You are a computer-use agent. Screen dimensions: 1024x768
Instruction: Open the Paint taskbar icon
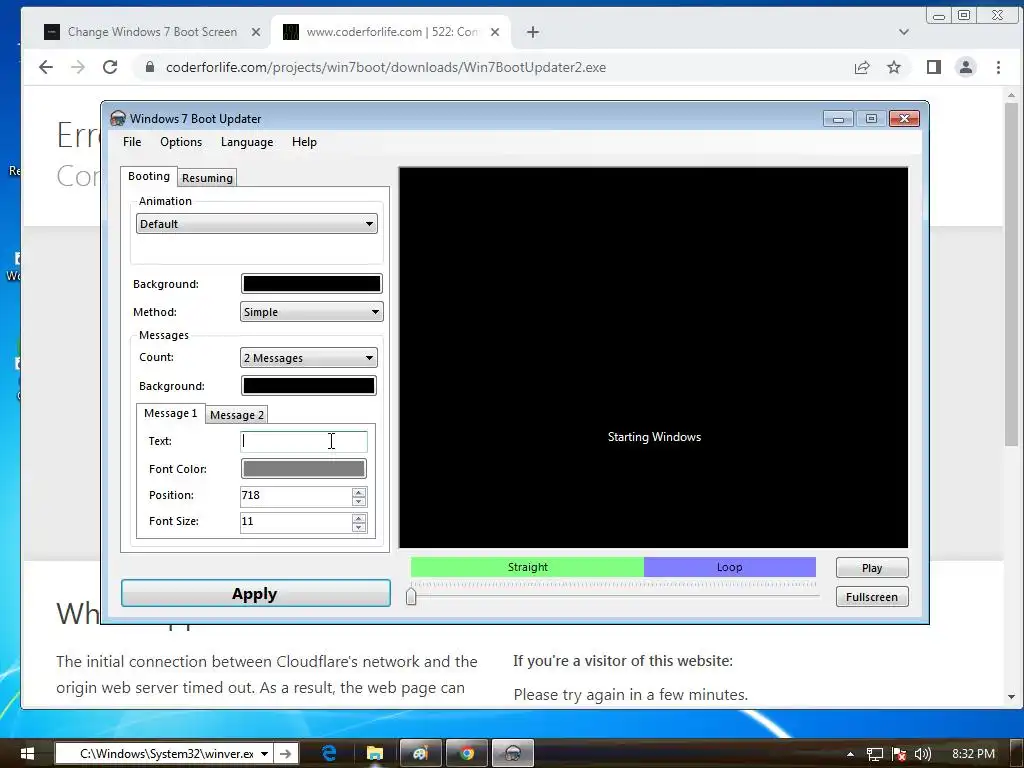(x=420, y=754)
